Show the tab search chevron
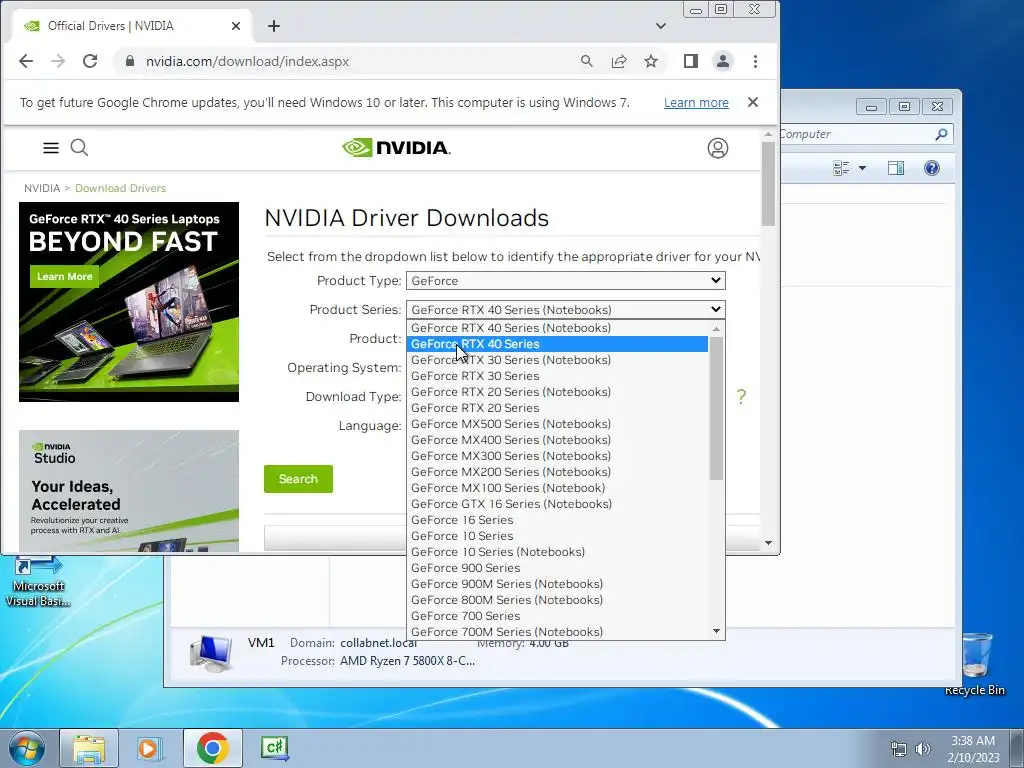 pyautogui.click(x=661, y=26)
